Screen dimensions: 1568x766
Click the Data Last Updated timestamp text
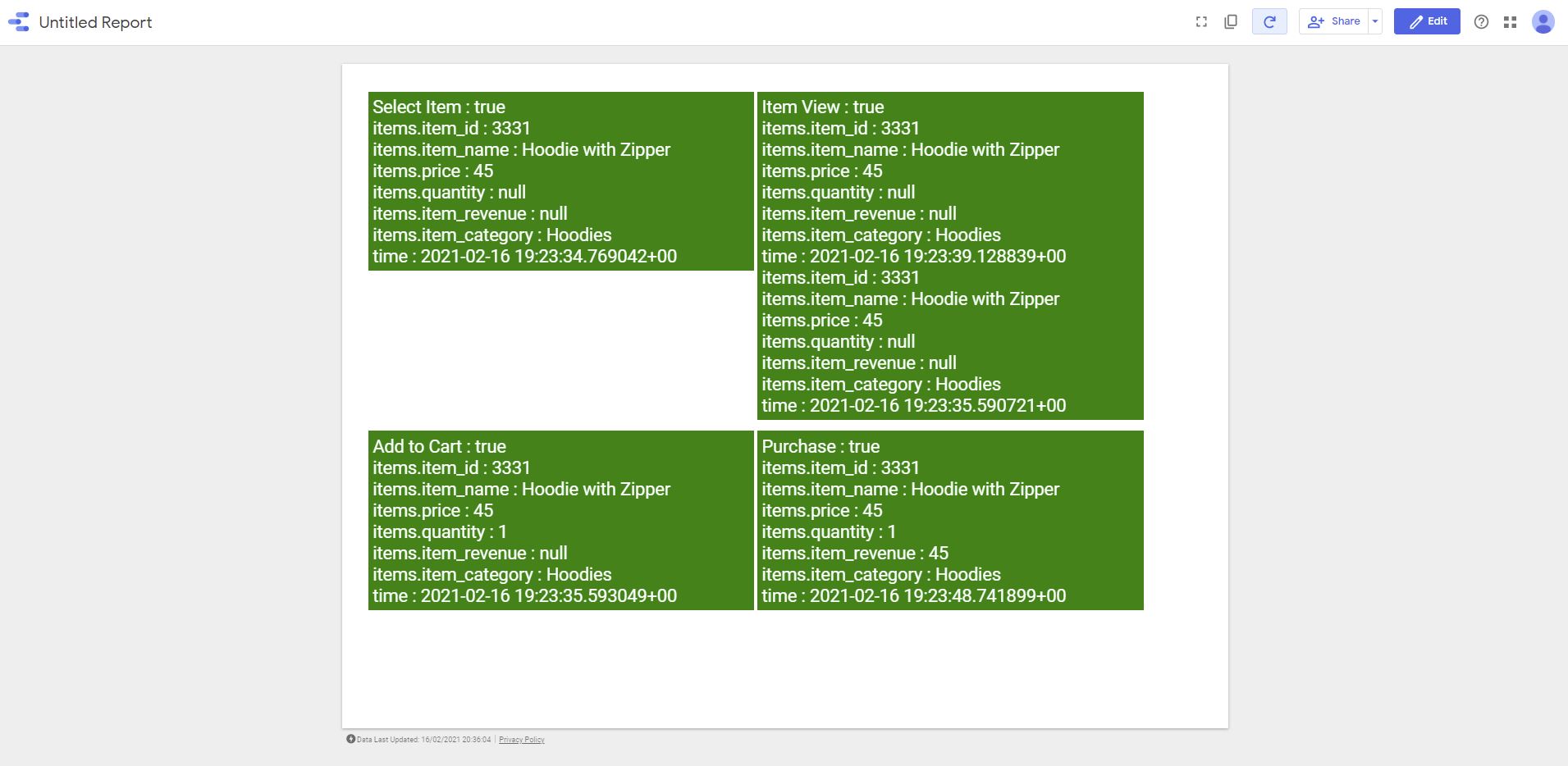point(423,740)
